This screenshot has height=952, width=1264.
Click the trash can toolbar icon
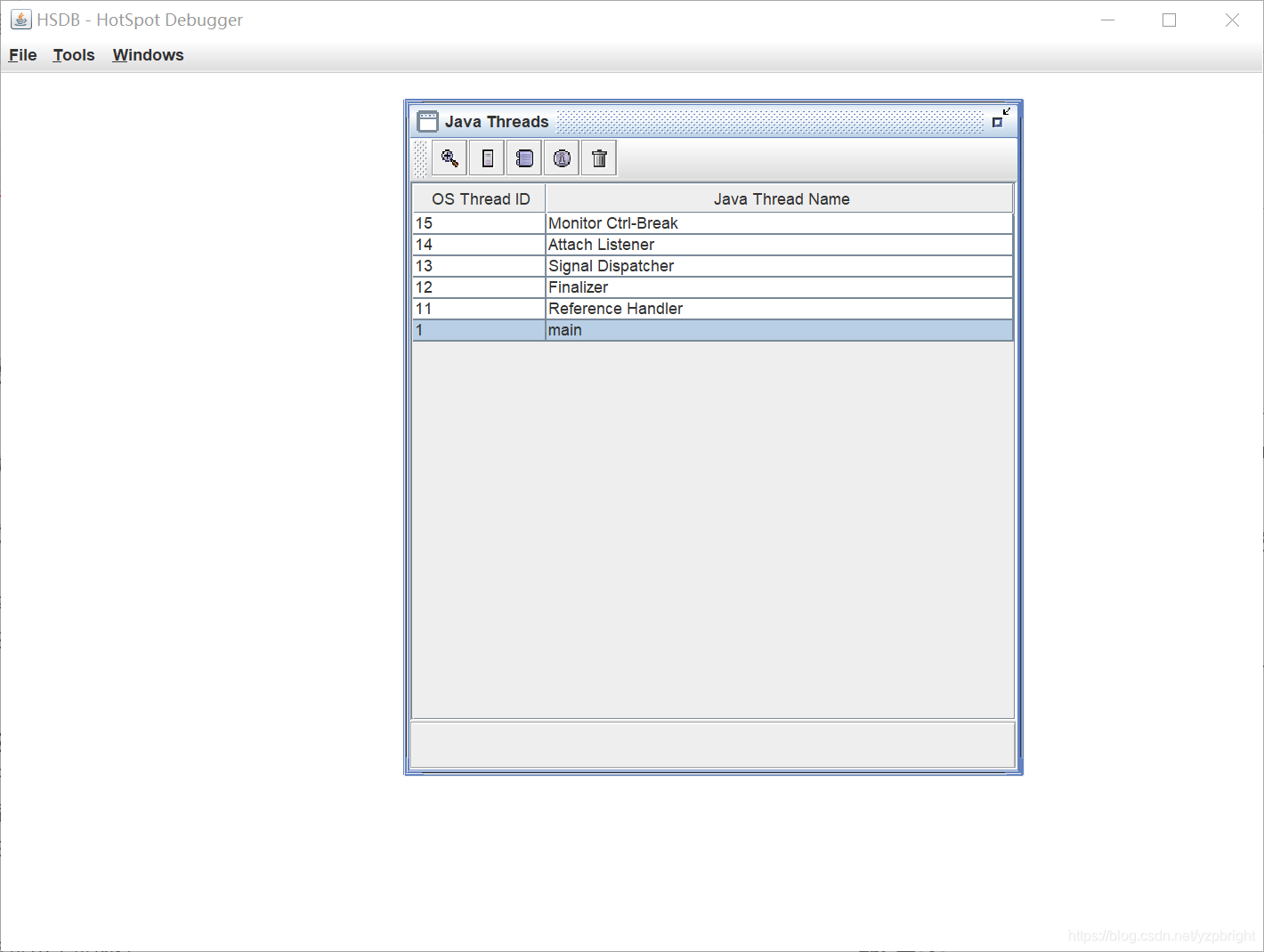[x=599, y=158]
